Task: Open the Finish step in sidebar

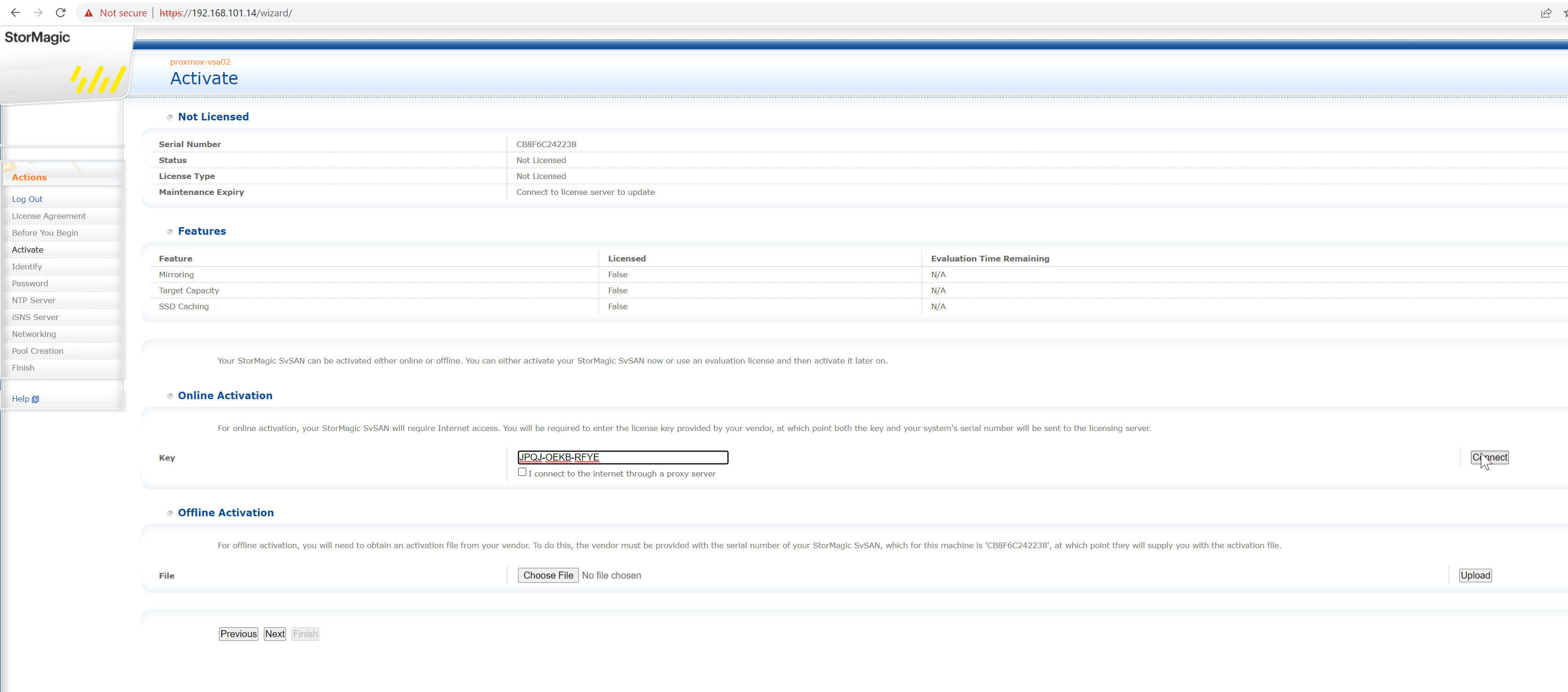Action: coord(23,368)
